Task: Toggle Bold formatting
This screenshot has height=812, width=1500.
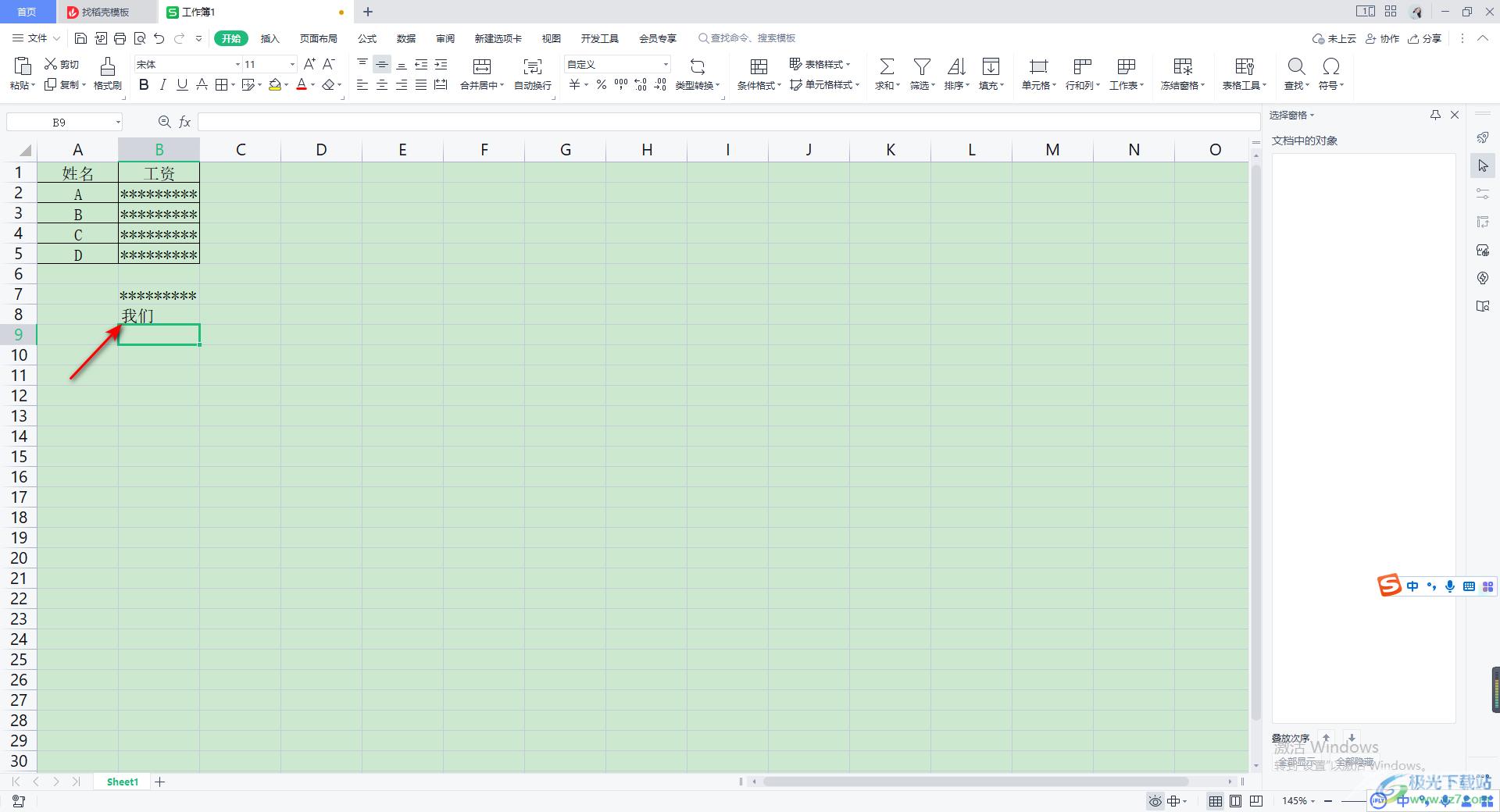Action: click(x=144, y=84)
